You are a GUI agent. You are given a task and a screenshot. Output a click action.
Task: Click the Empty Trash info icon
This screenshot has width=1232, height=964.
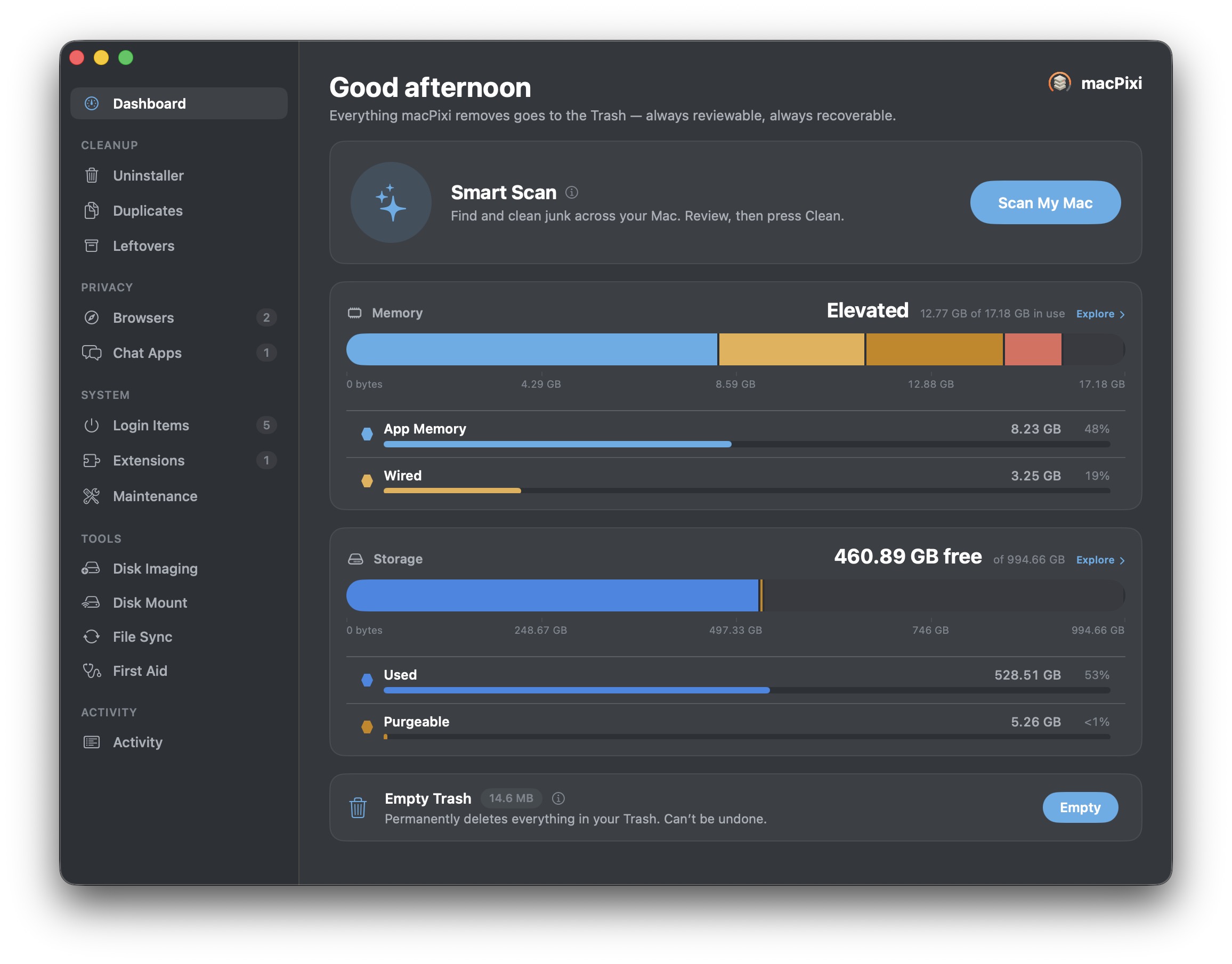(x=558, y=798)
